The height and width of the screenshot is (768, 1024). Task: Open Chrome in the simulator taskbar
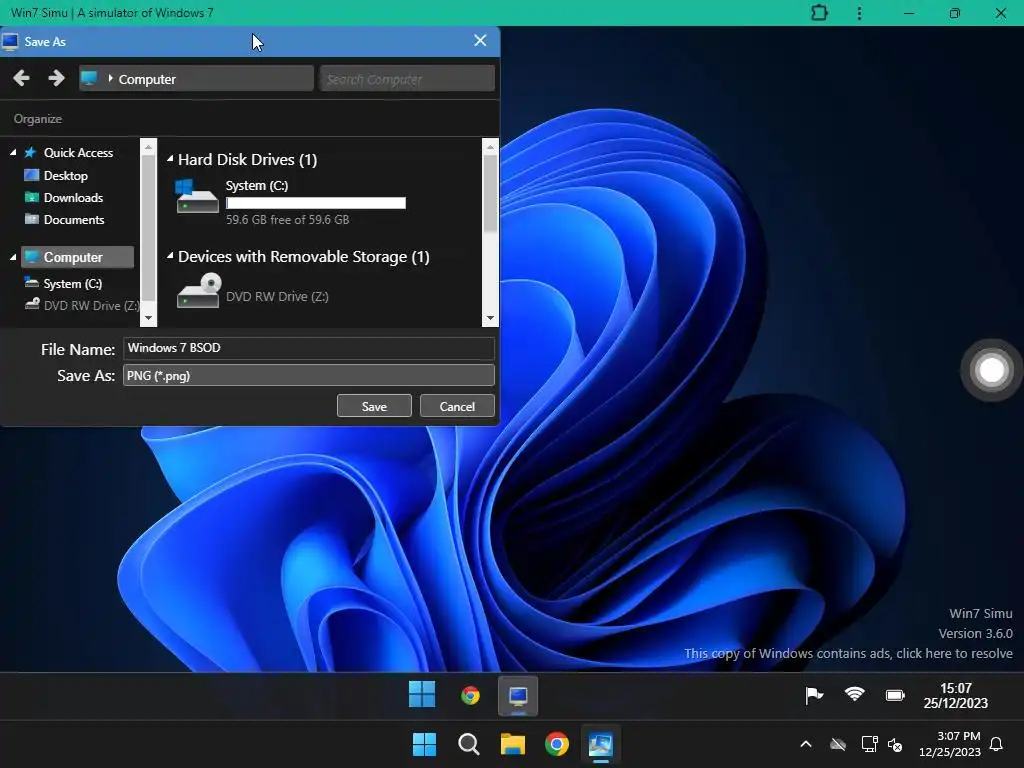470,696
